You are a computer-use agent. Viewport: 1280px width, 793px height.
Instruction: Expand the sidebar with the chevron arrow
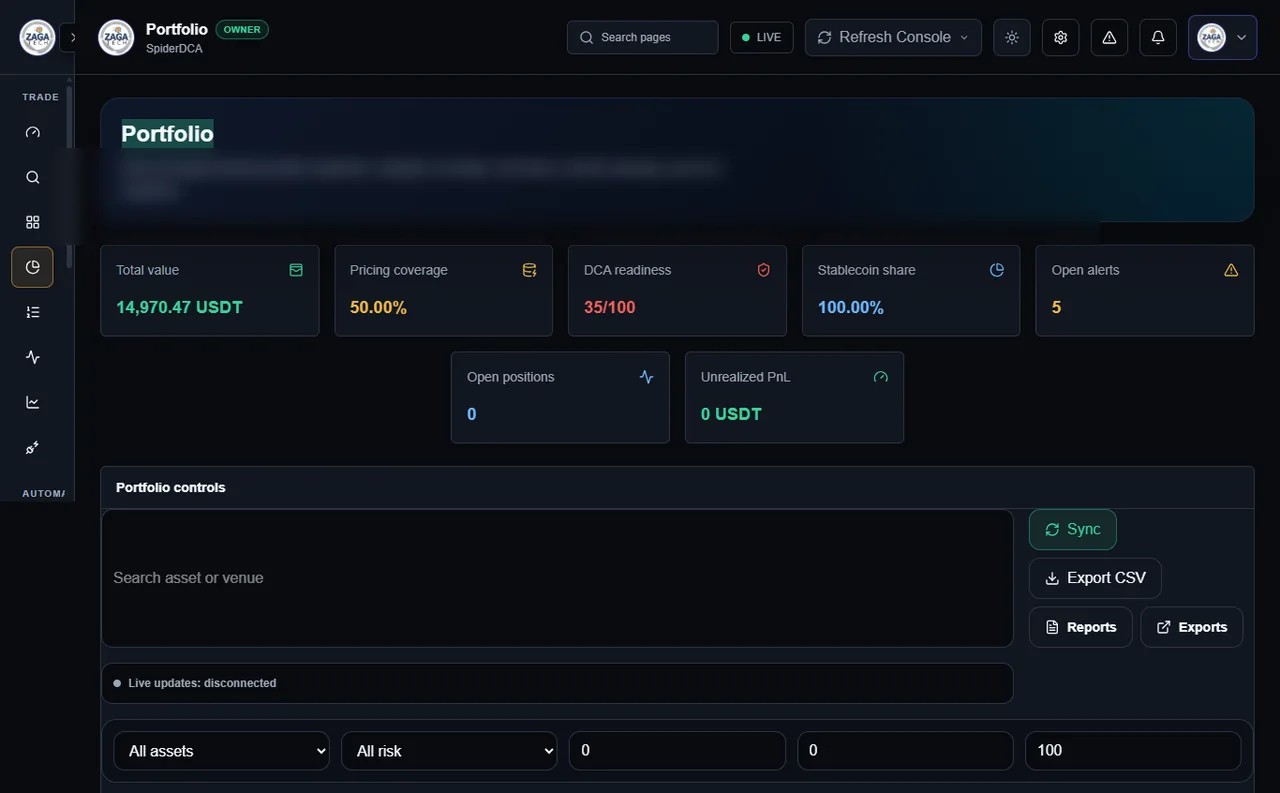click(x=72, y=38)
